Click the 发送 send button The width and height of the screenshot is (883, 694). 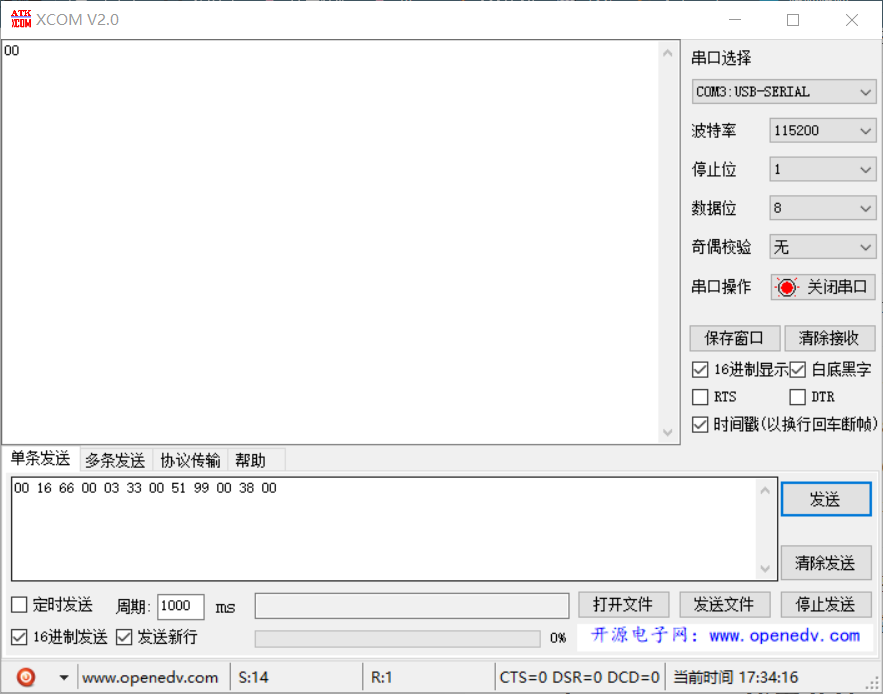(825, 499)
